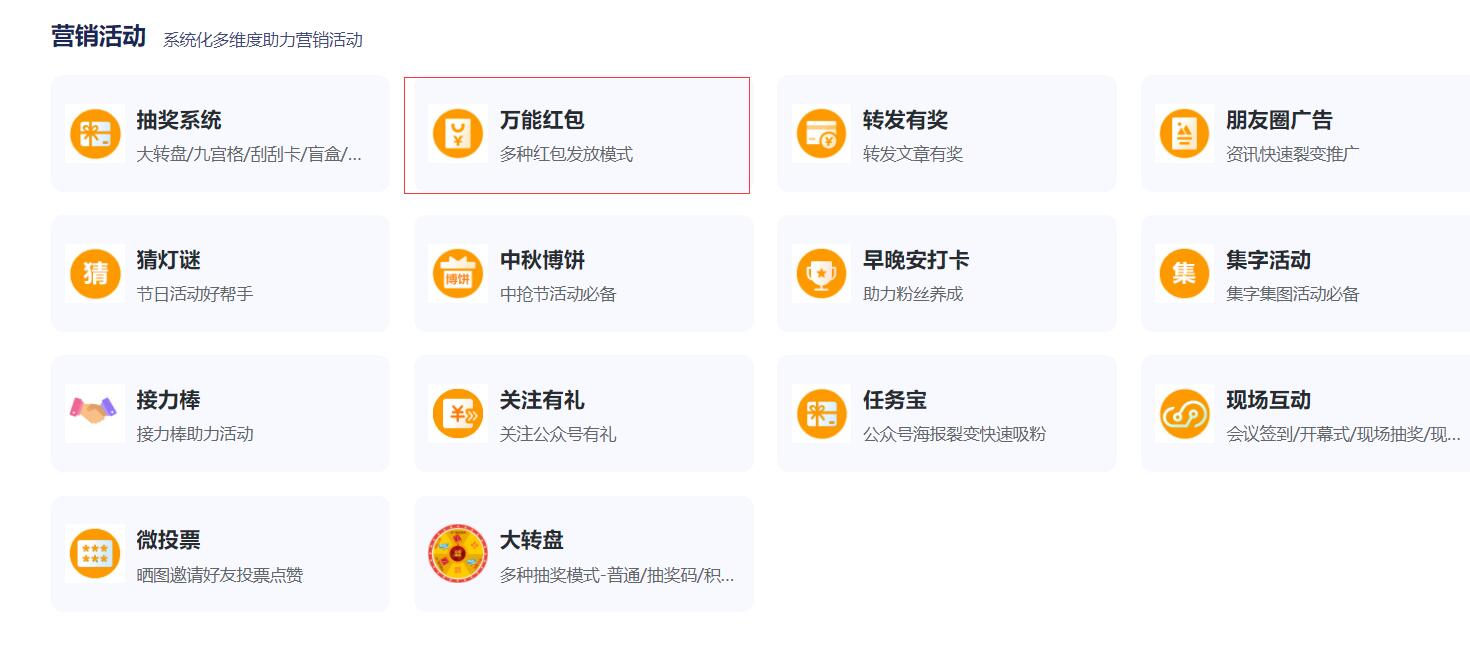Click the 任务宝 gift card icon
1470x646 pixels.
point(822,413)
